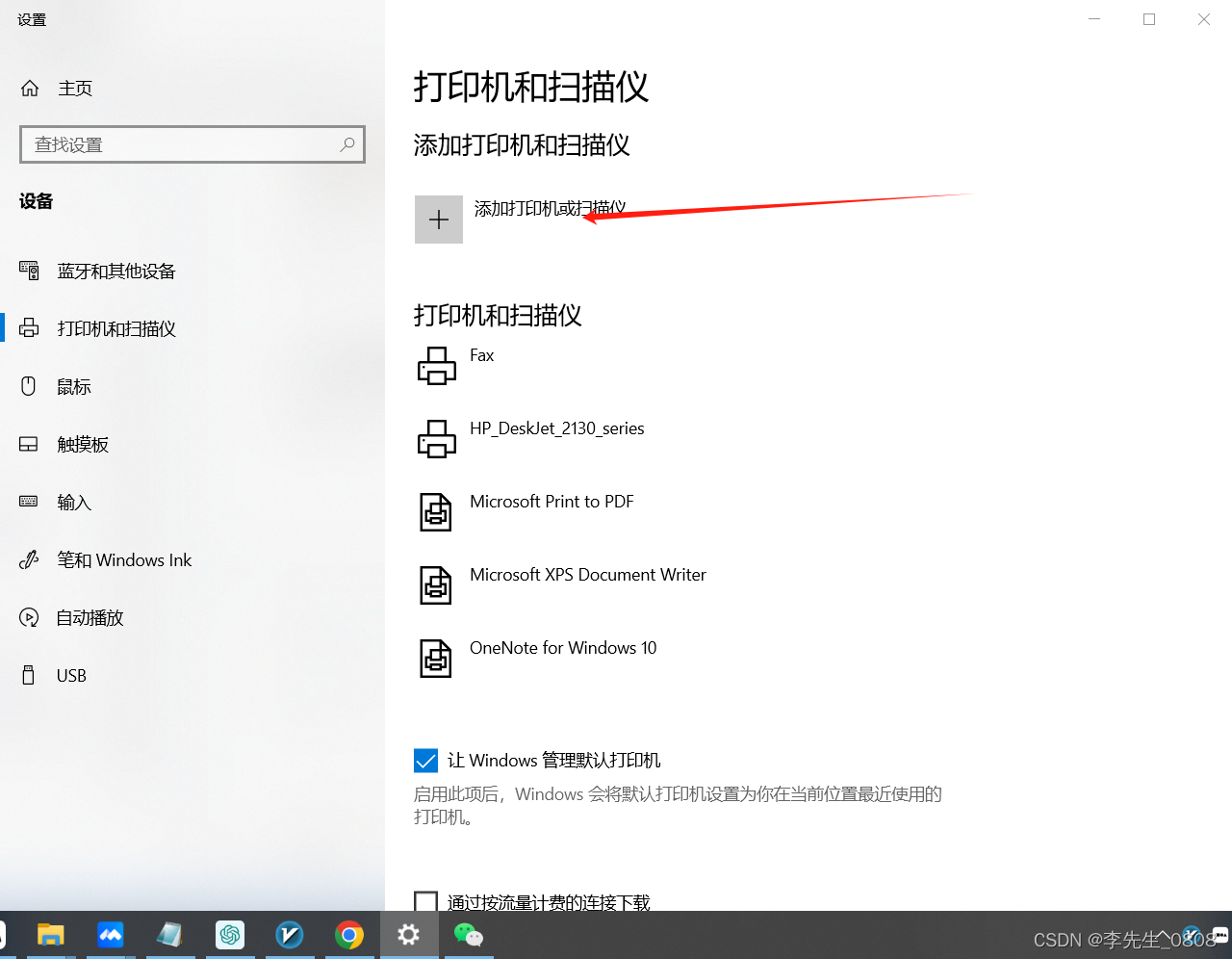The height and width of the screenshot is (959, 1232).
Task: Click the magnifier icon in the search box
Action: click(347, 144)
